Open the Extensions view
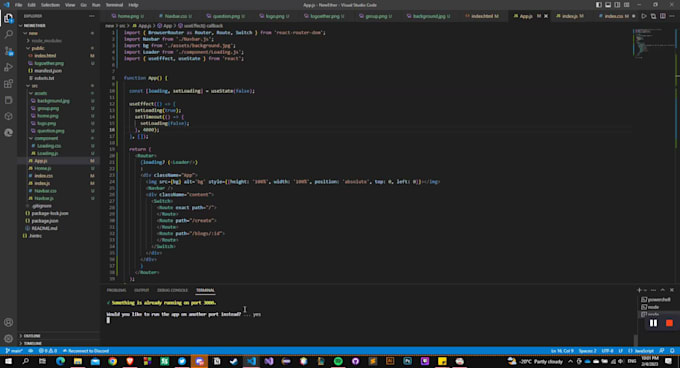 tap(8, 84)
